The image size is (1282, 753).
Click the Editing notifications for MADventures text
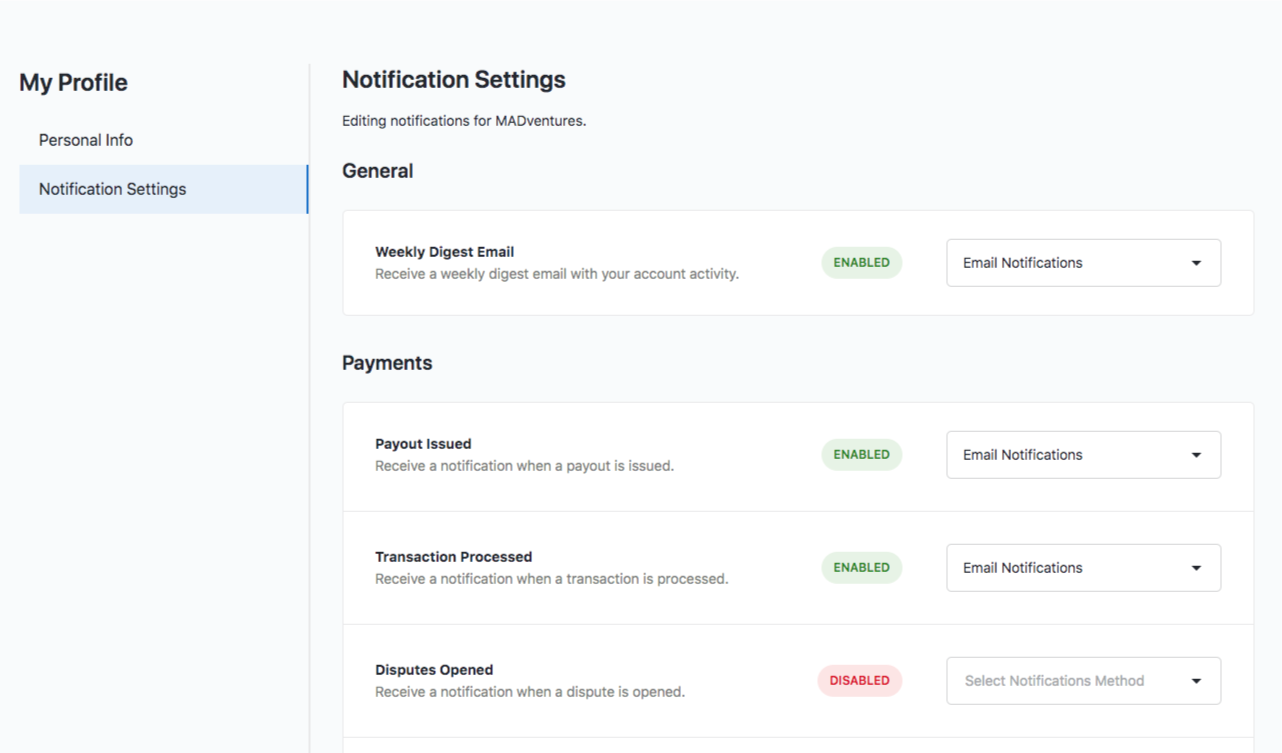pyautogui.click(x=464, y=121)
